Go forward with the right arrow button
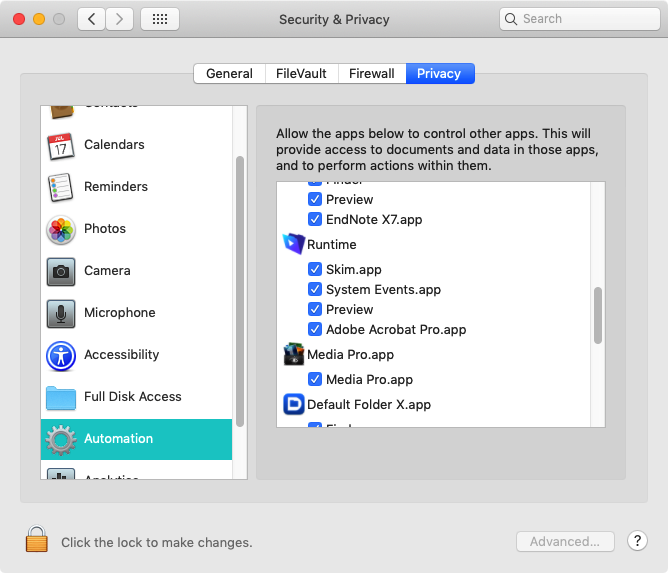 [119, 19]
